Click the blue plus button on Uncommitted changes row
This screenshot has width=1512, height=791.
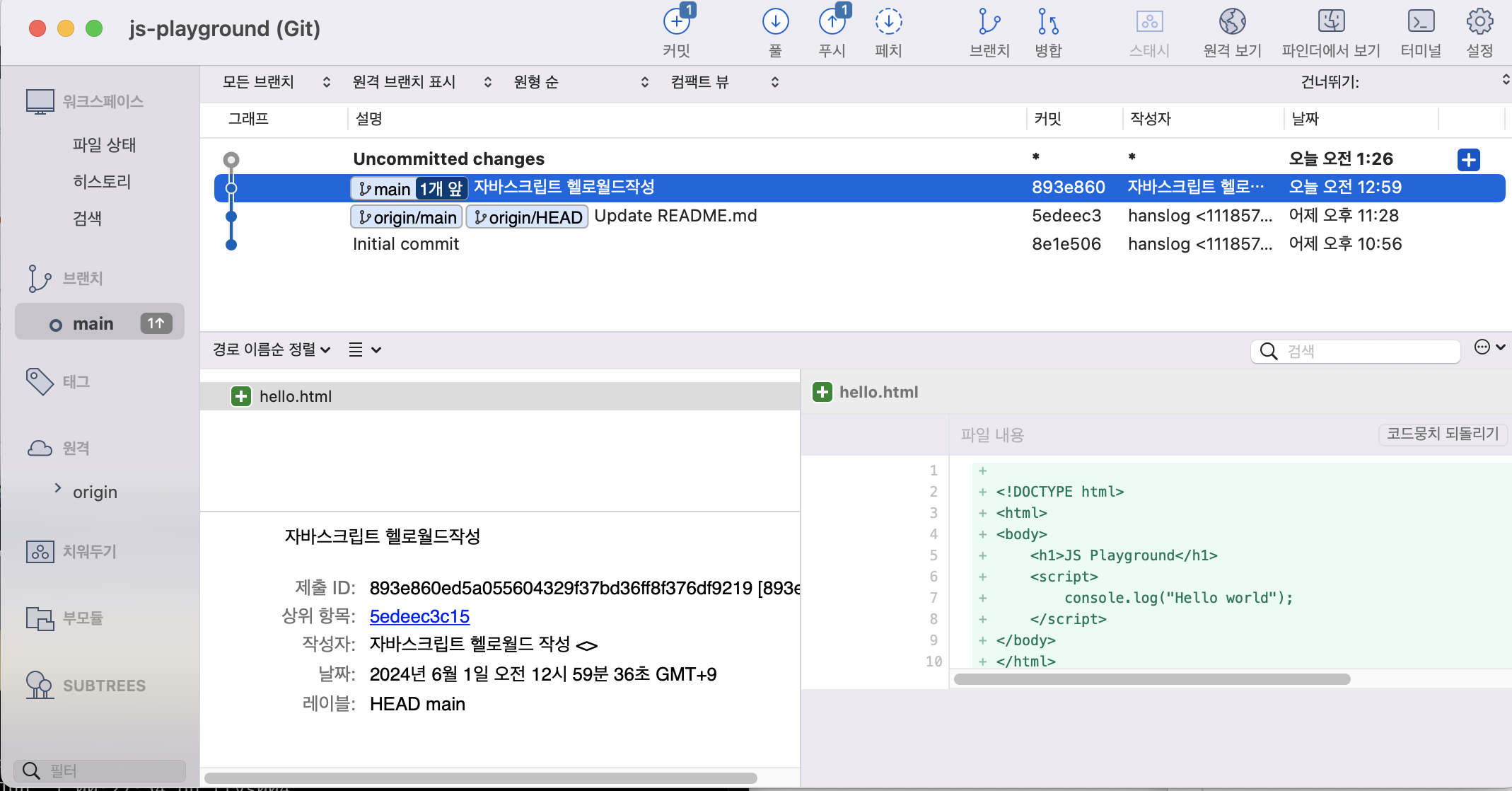[x=1469, y=160]
